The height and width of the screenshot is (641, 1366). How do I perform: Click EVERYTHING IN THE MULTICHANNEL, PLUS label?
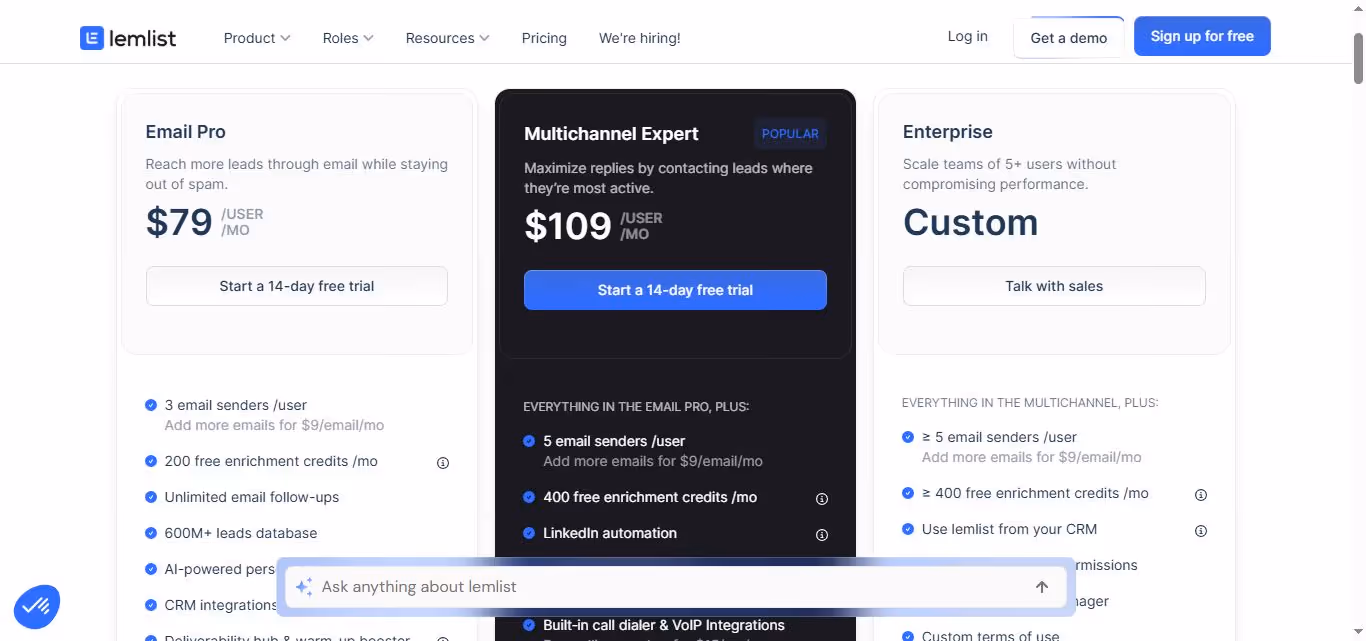pos(1030,403)
